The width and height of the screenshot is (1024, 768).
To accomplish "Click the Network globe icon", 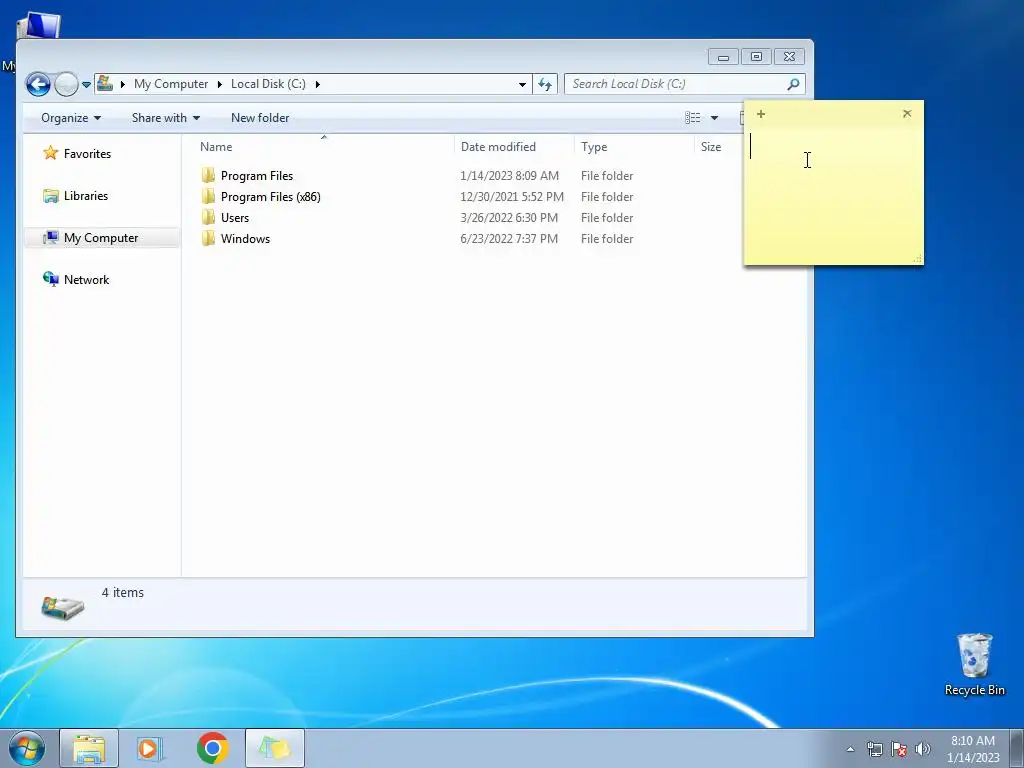I will click(51, 280).
